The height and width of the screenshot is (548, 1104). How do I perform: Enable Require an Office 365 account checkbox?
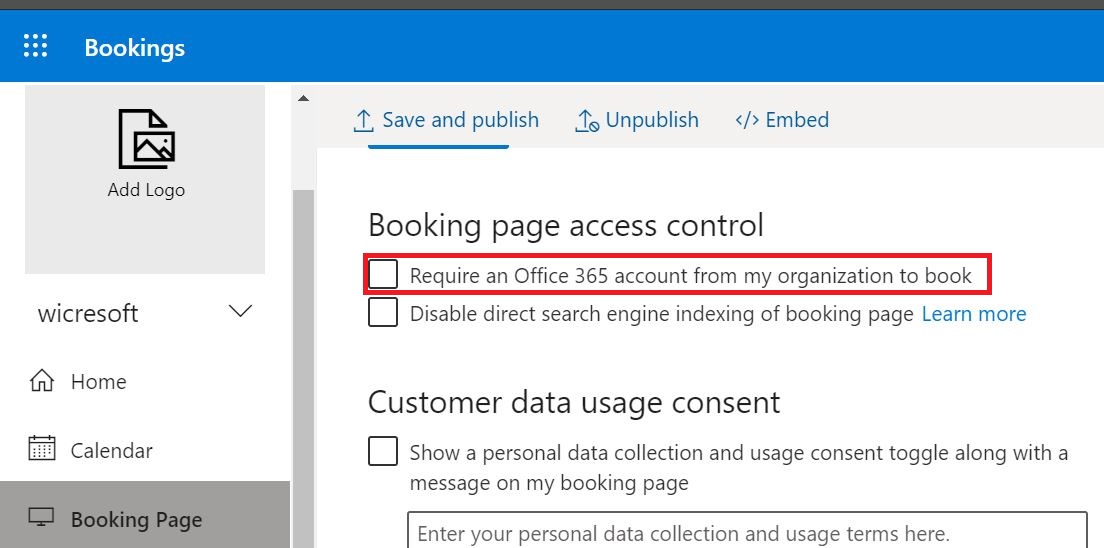tap(383, 274)
